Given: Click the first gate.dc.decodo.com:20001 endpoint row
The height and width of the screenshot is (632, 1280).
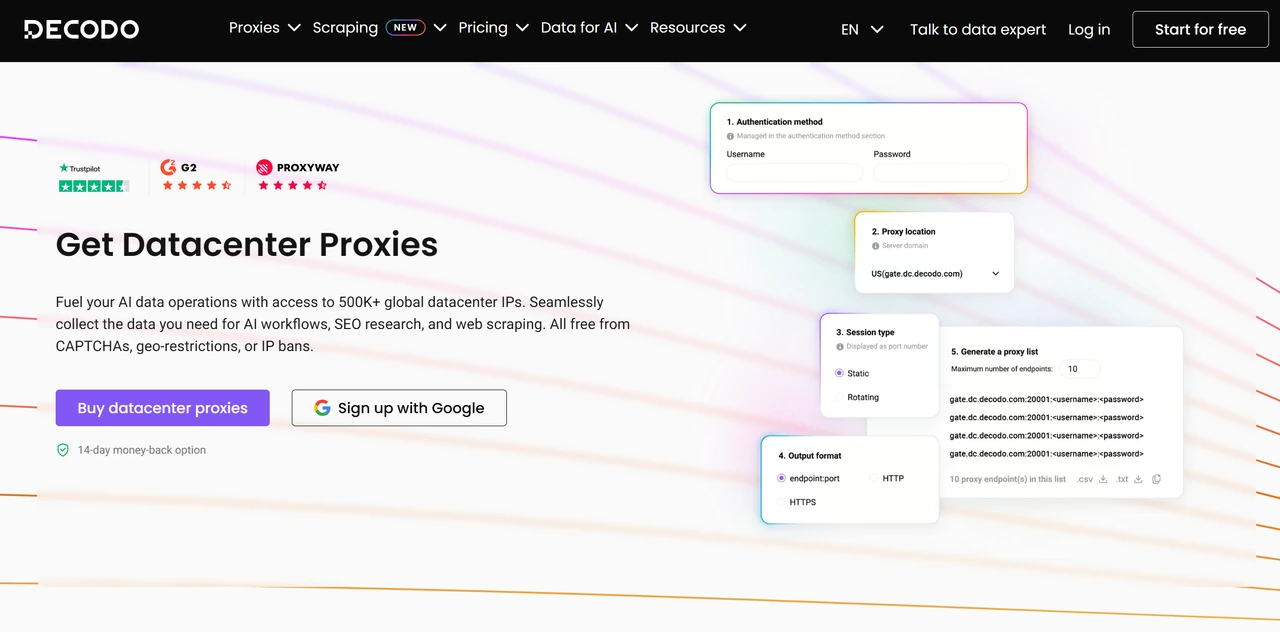Looking at the screenshot, I should [1046, 399].
